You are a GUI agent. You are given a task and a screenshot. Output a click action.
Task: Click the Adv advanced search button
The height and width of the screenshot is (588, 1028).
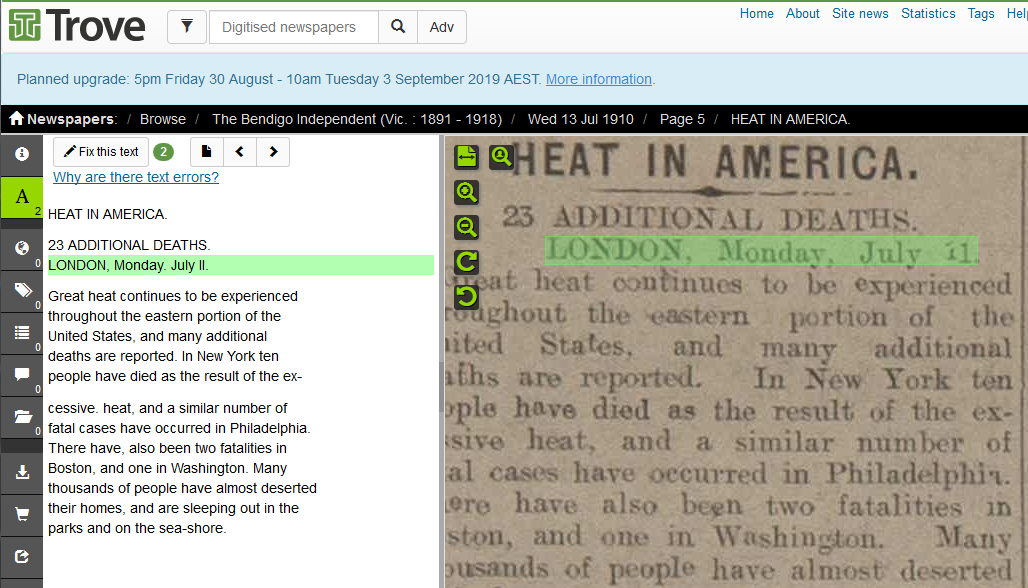441,27
